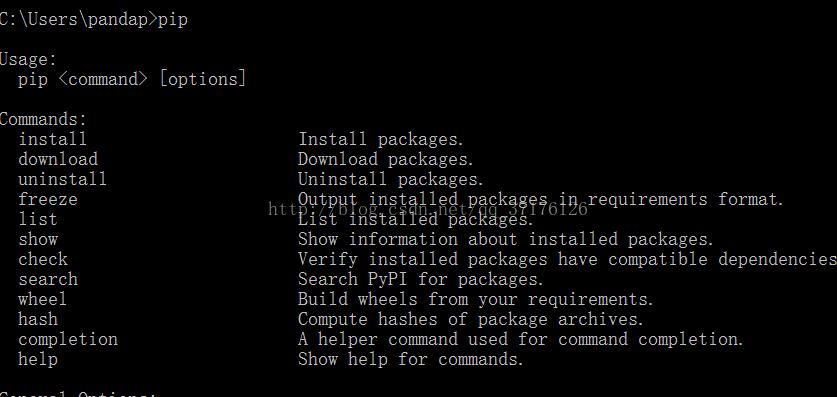Click the 'list' command name
This screenshot has height=397, width=837.
[x=38, y=219]
